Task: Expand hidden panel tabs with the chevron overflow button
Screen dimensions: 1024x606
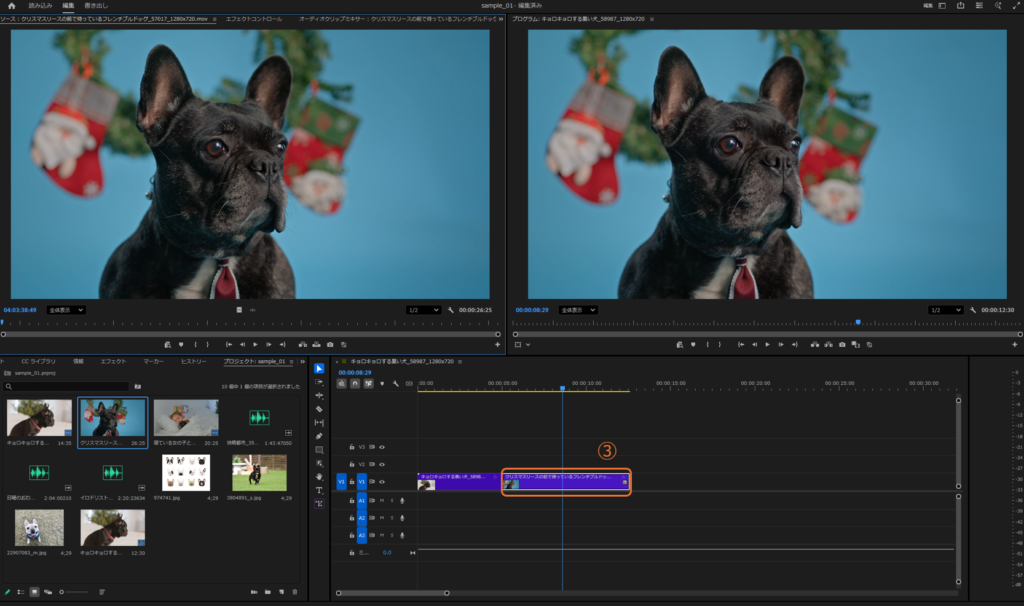Action: pos(303,361)
